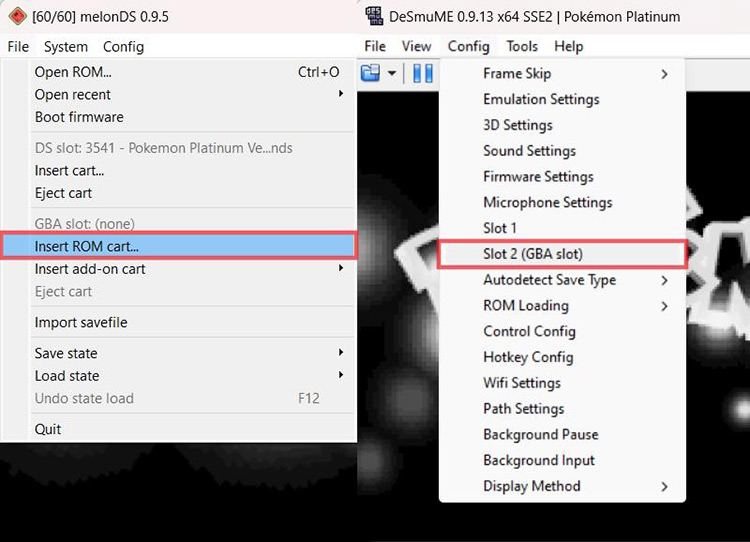The width and height of the screenshot is (750, 542).
Task: Expand ROM Loading submenu
Action: pyautogui.click(x=562, y=306)
